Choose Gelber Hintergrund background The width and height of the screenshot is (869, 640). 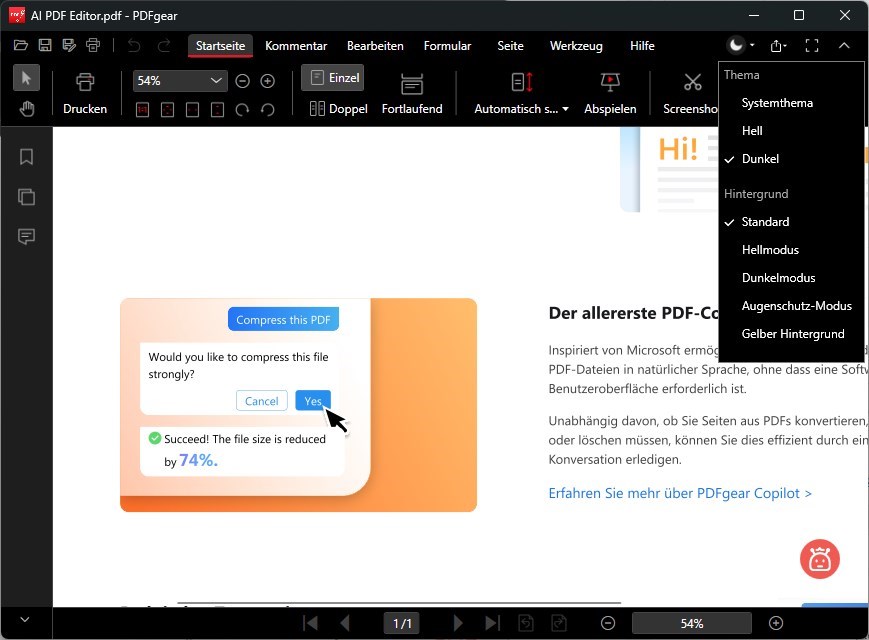[x=791, y=334]
